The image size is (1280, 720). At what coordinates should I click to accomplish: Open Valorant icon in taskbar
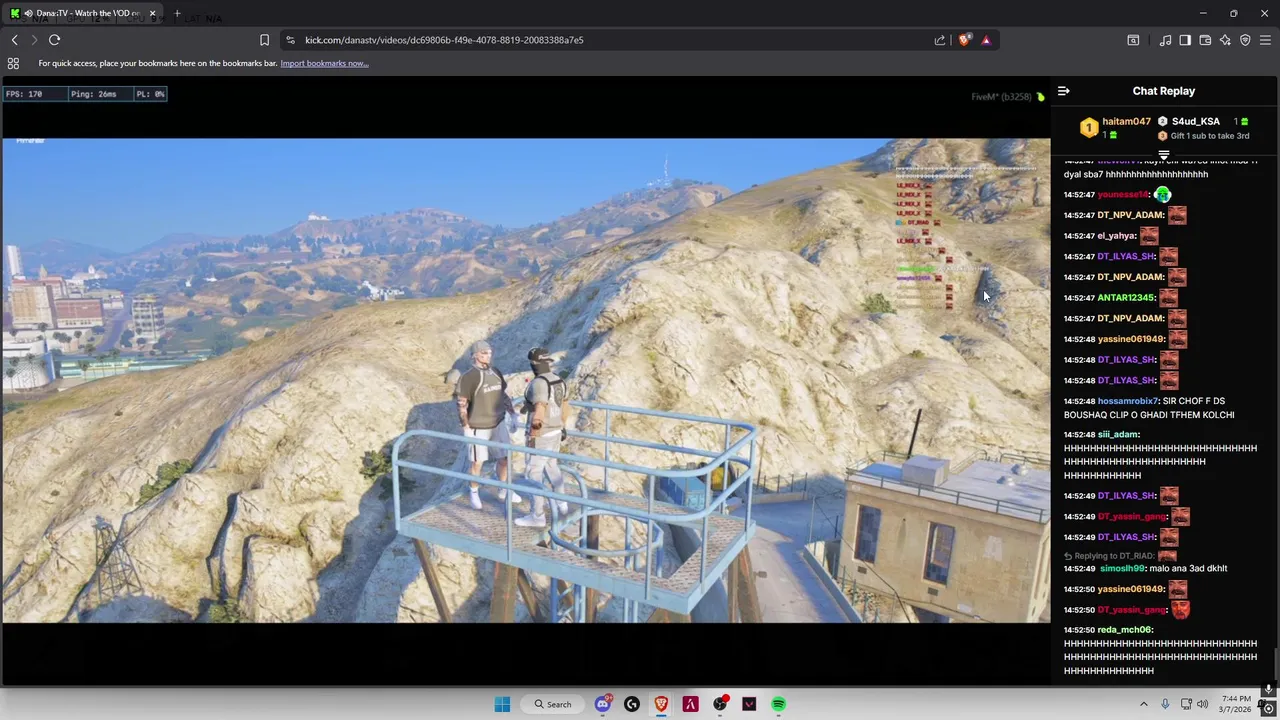point(749,704)
